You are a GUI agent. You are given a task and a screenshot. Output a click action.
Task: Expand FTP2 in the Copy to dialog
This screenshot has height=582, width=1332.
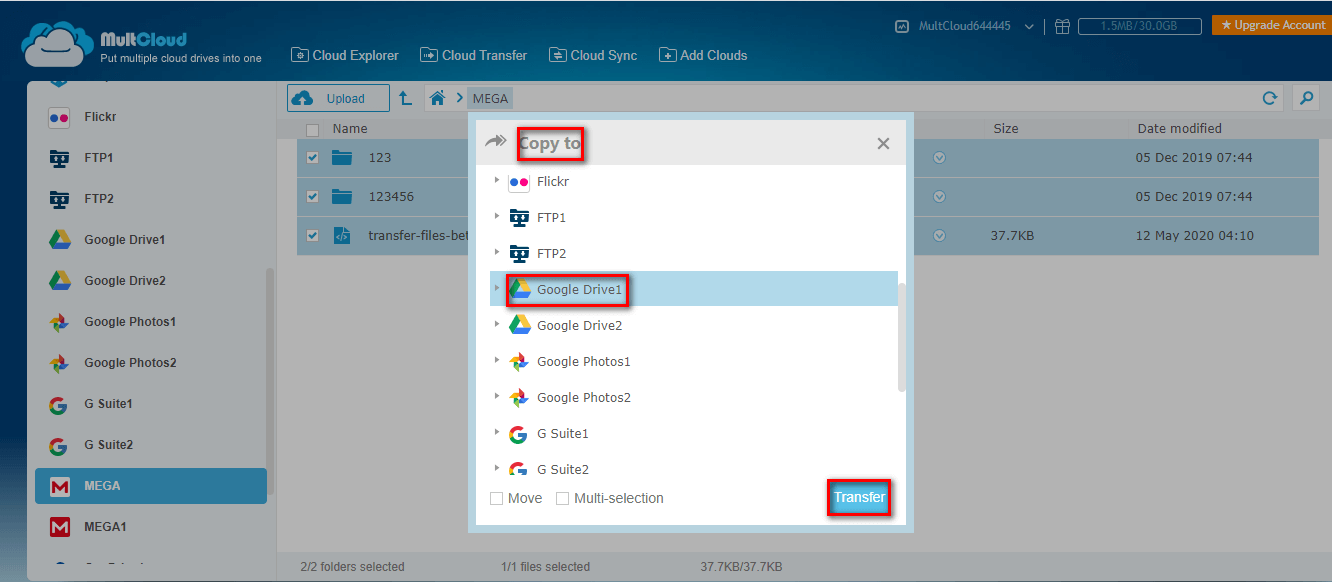click(x=497, y=253)
